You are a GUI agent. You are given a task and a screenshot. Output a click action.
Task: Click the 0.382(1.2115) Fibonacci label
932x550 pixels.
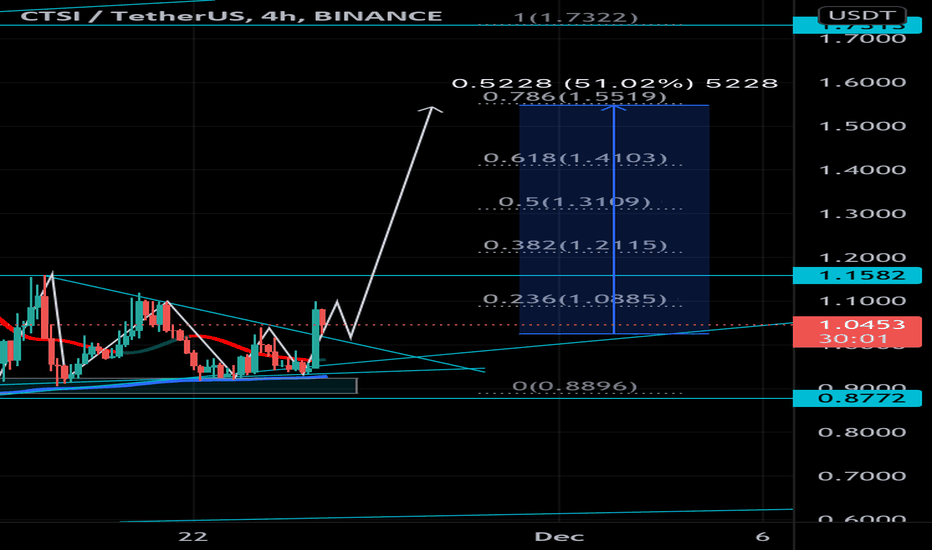point(575,245)
